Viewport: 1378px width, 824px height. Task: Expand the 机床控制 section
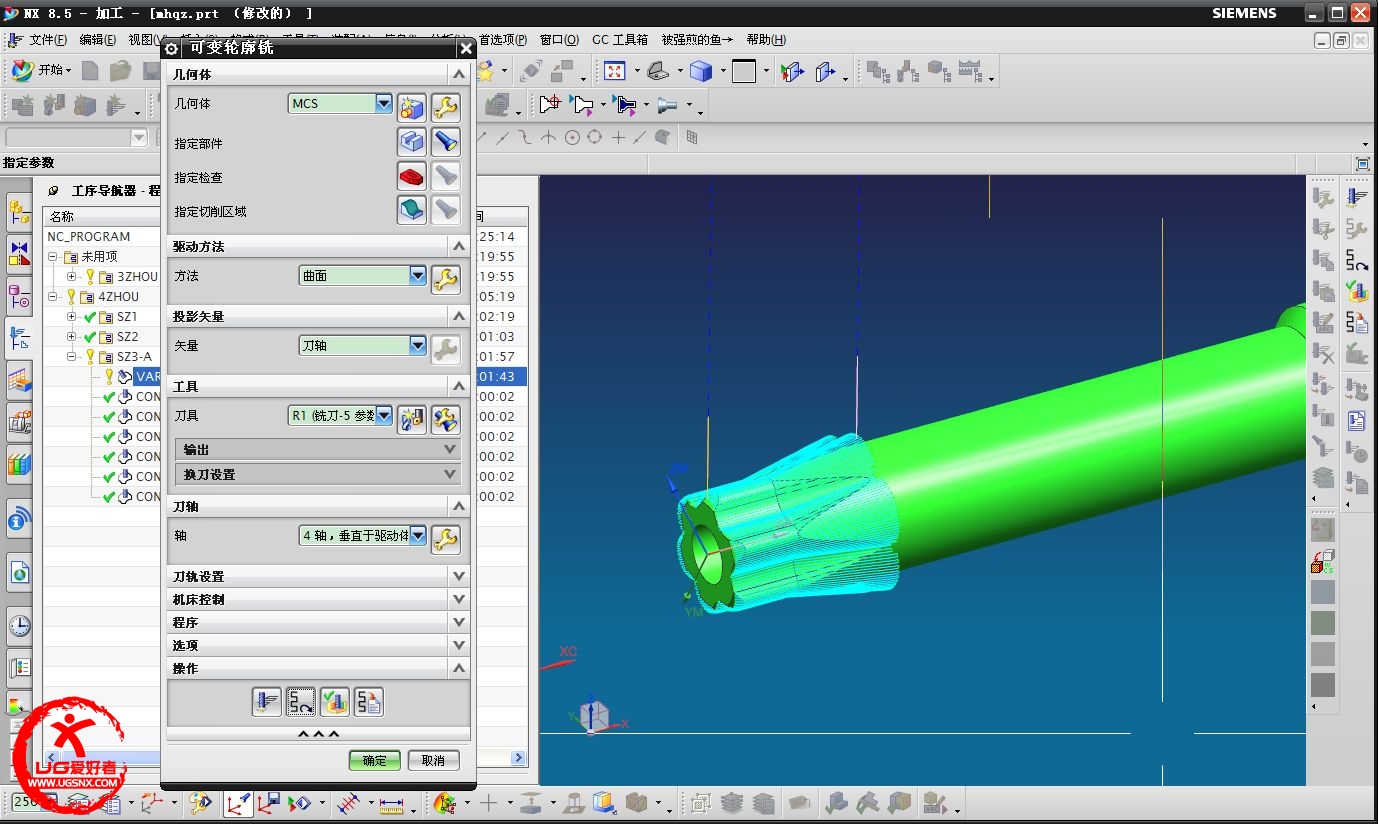click(x=318, y=599)
